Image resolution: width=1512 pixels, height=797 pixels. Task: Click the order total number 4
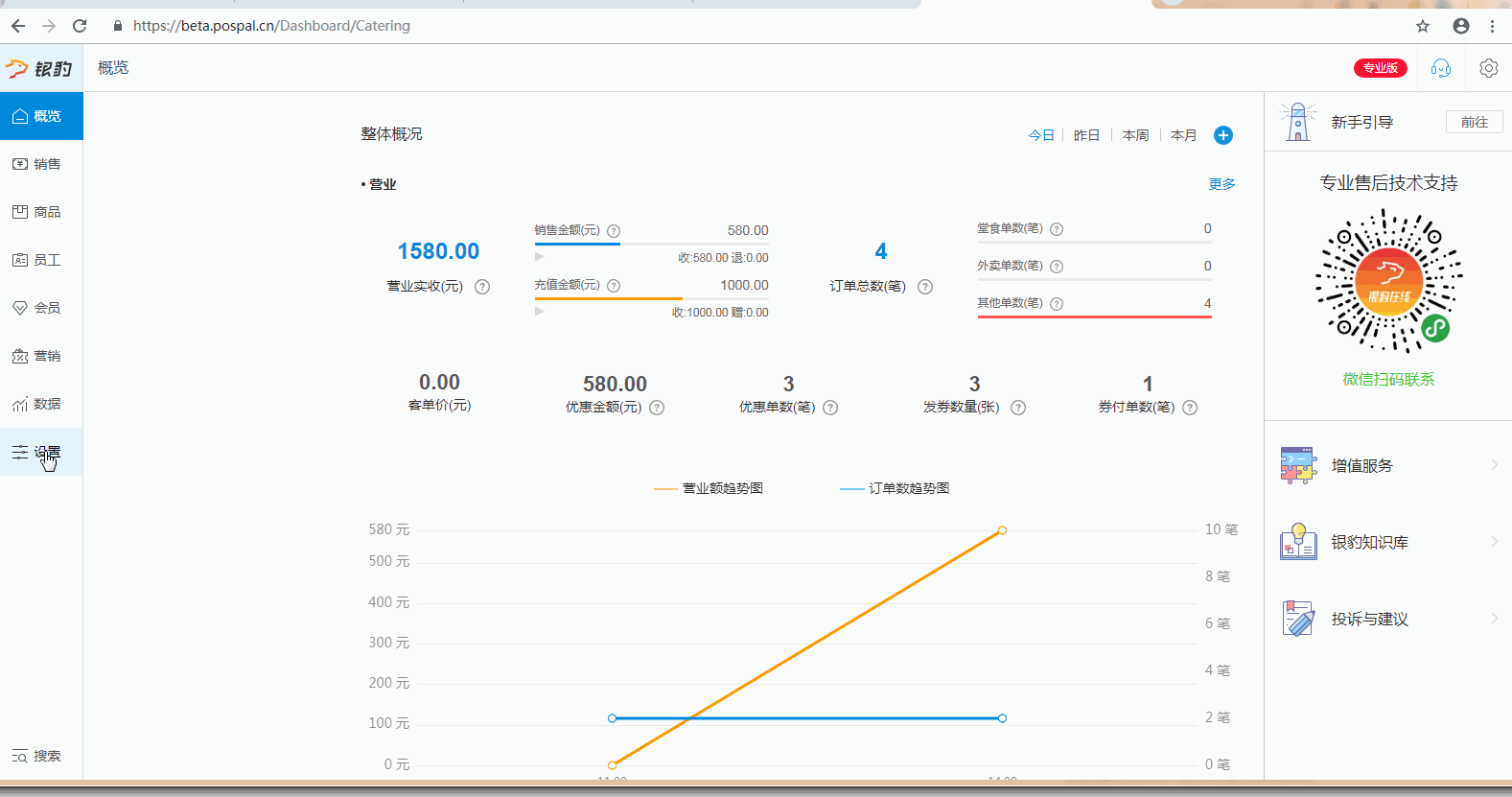(x=881, y=251)
